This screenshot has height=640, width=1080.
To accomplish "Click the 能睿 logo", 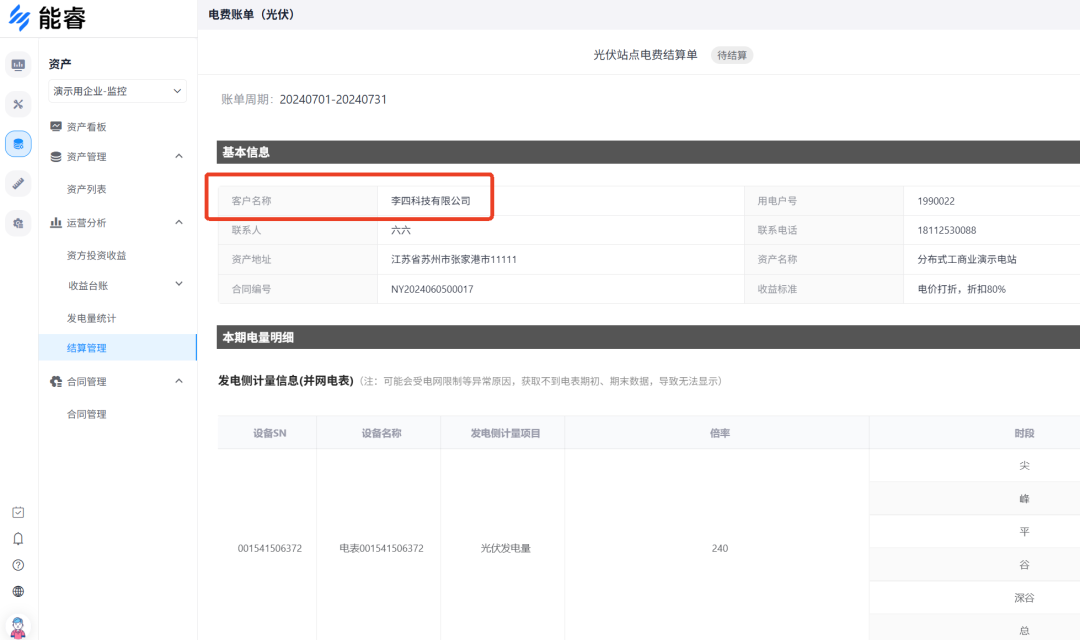I will click(47, 17).
